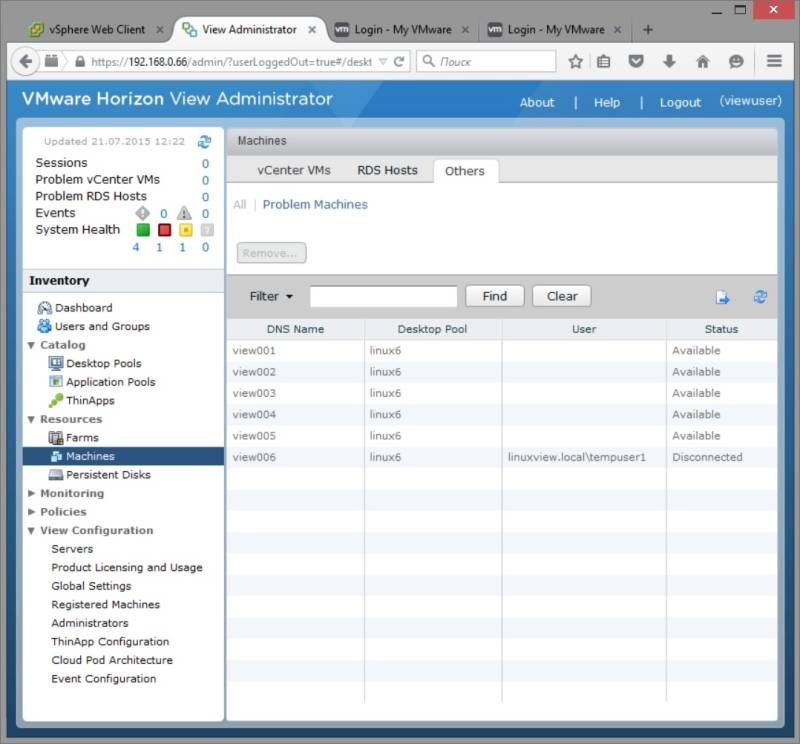Open the Pocket icon in the toolbar
Viewport: 800px width, 744px height.
636,62
